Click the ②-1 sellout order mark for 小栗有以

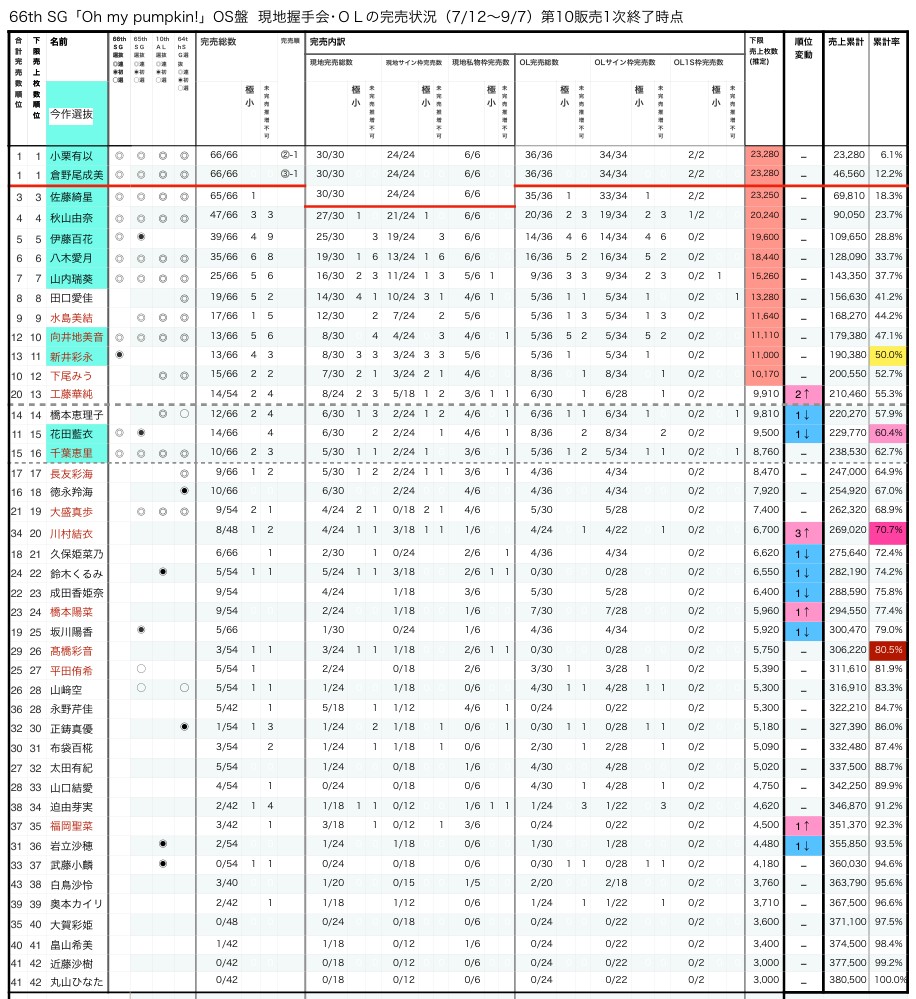click(289, 155)
